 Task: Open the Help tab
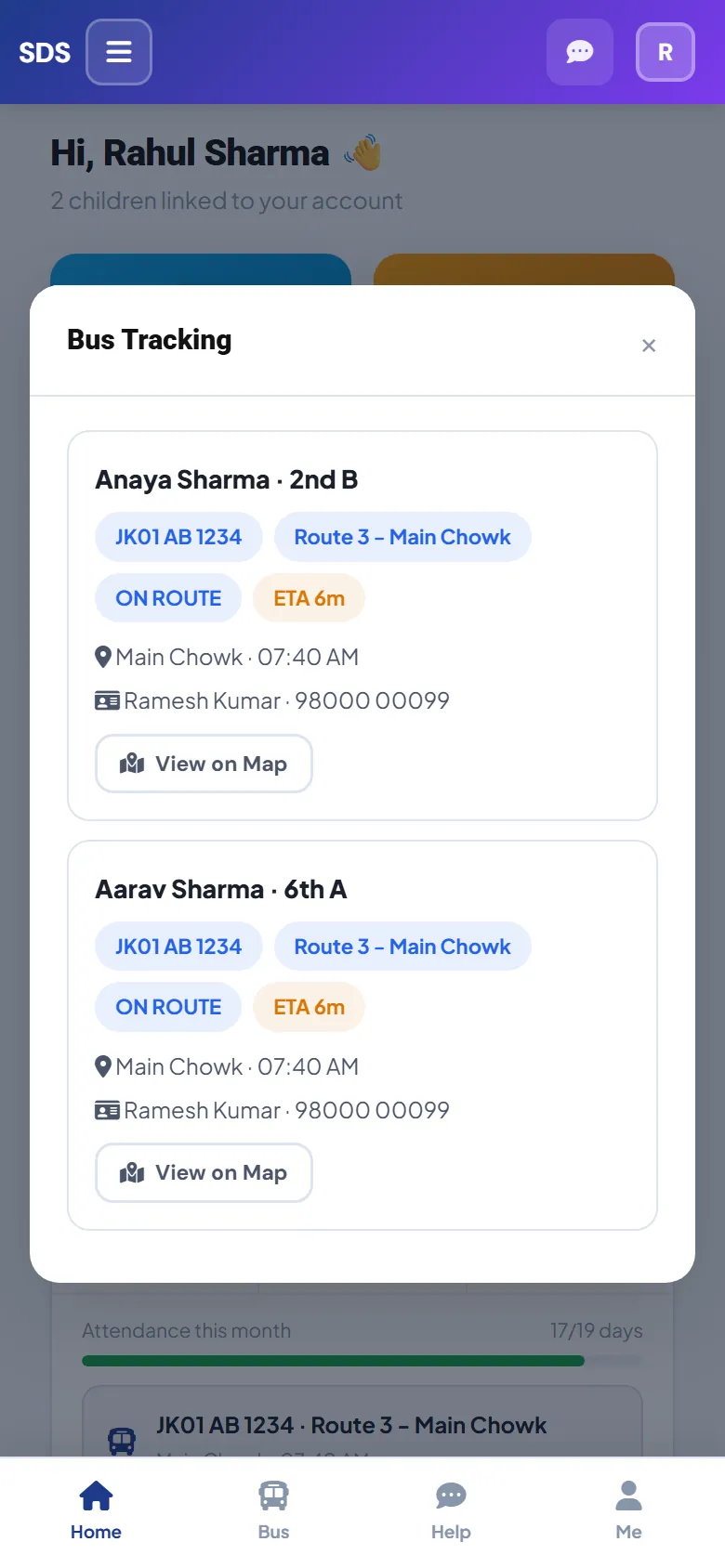[451, 1511]
